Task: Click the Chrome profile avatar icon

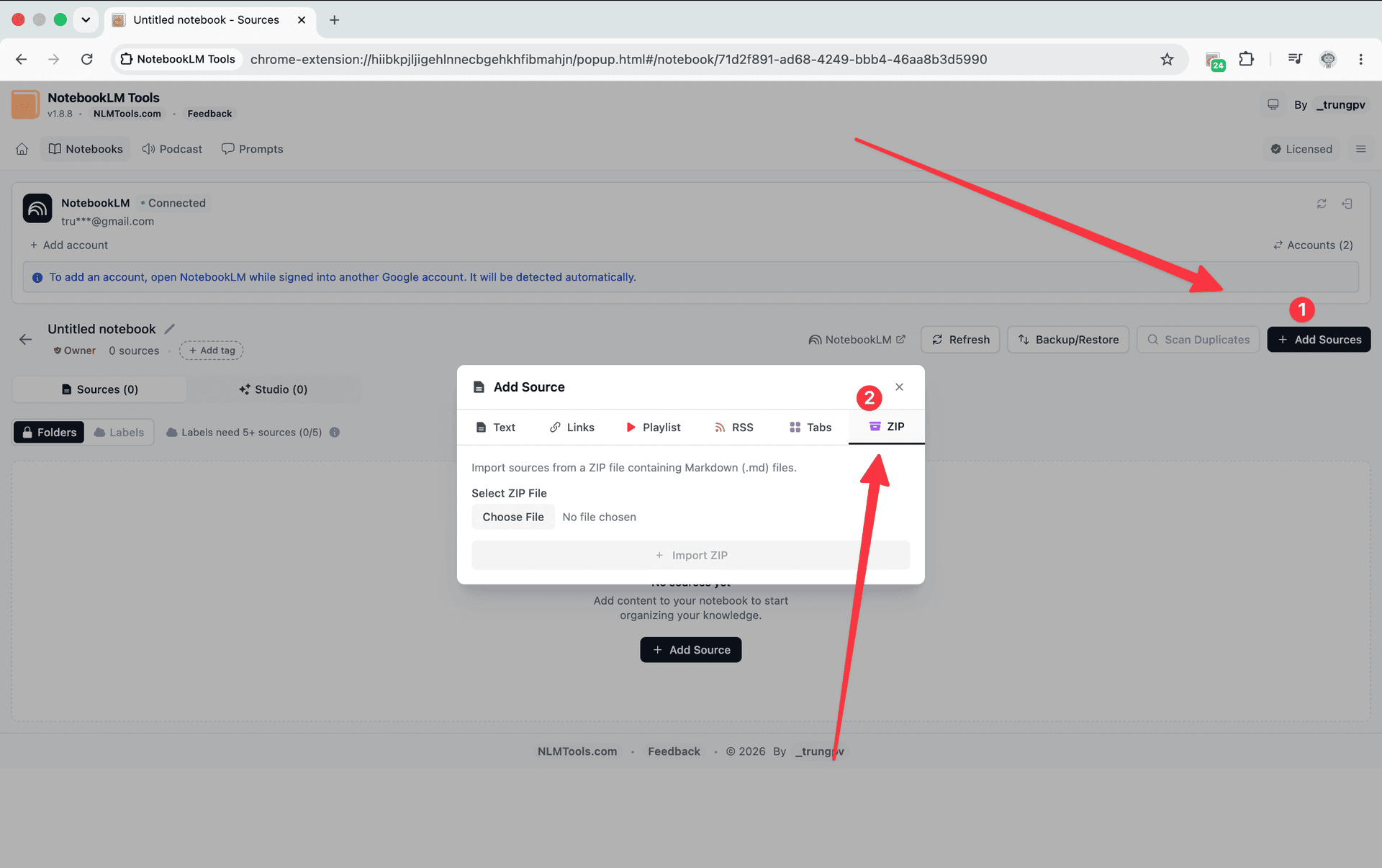Action: [x=1328, y=59]
